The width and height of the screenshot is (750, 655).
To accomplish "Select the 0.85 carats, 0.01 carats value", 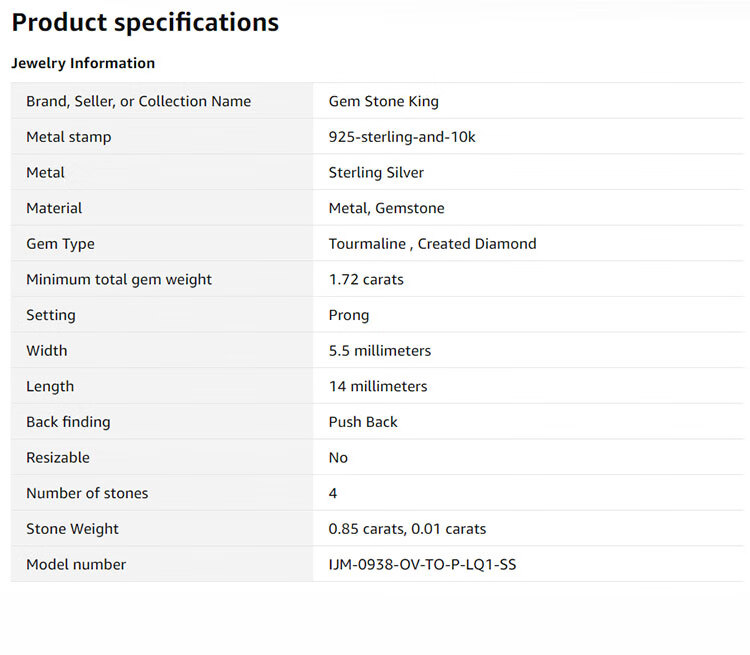I will (407, 529).
